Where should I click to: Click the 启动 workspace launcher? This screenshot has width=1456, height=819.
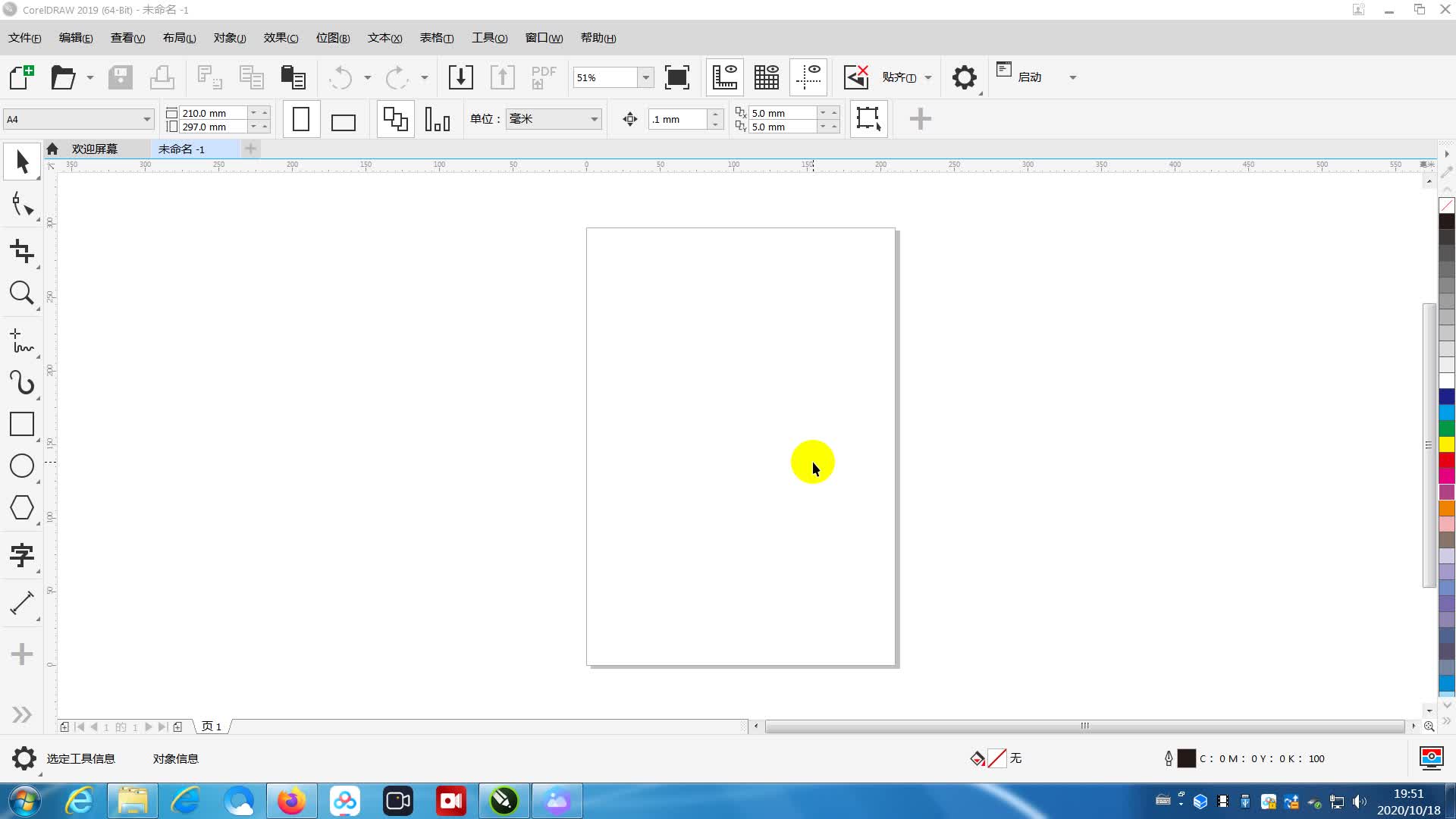1029,77
